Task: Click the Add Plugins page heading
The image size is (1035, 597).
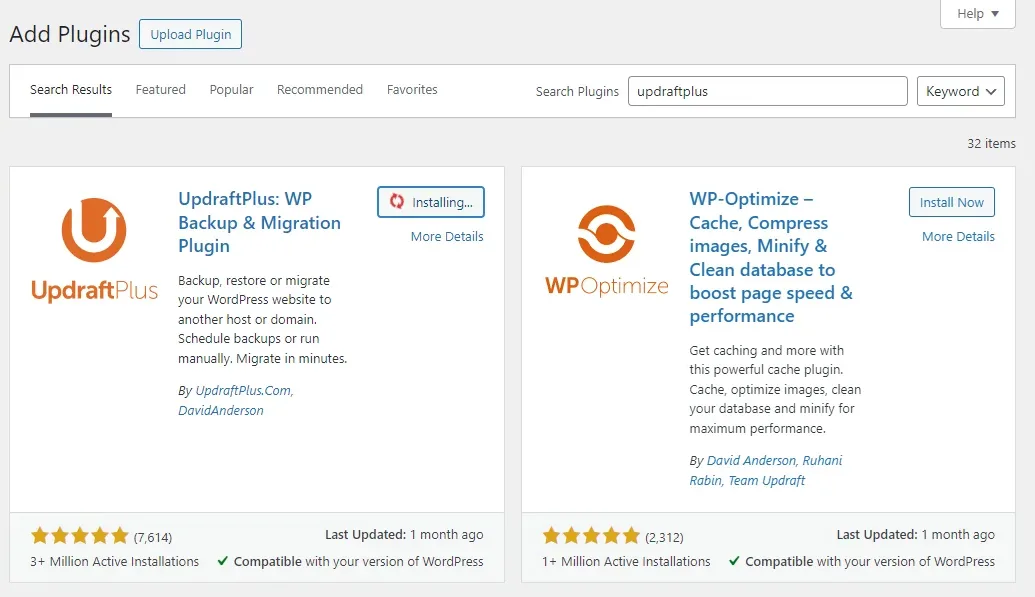Action: click(70, 34)
